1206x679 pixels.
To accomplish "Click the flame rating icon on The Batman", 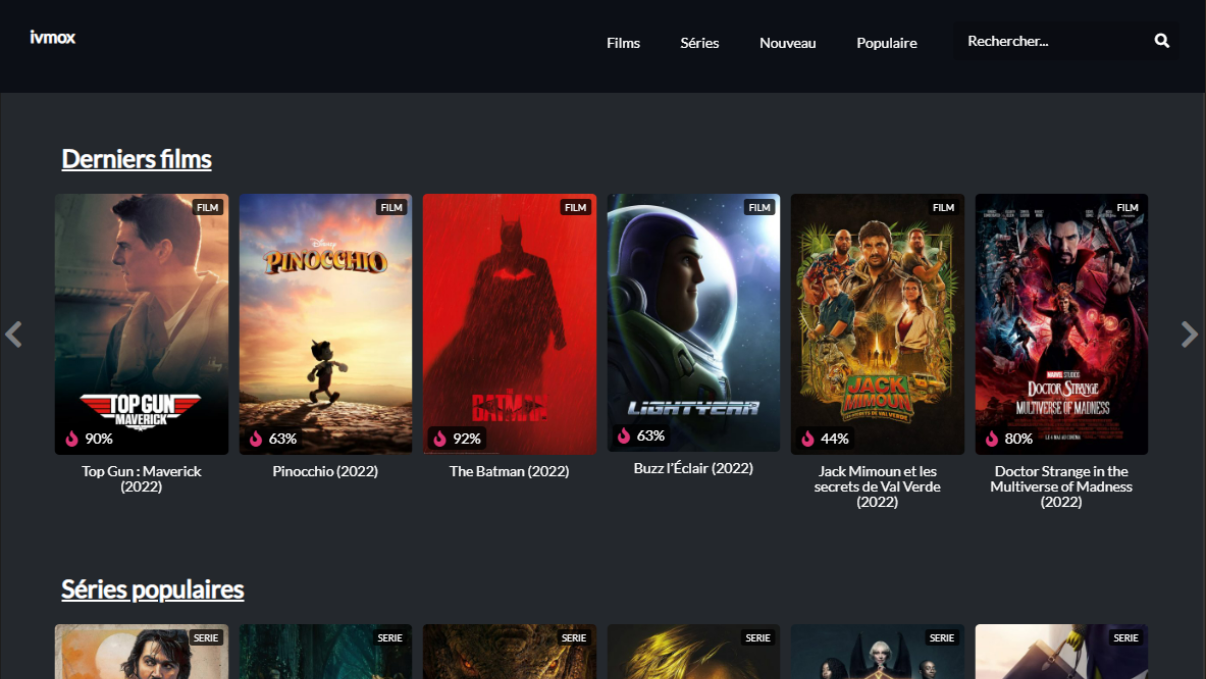I will pyautogui.click(x=440, y=438).
